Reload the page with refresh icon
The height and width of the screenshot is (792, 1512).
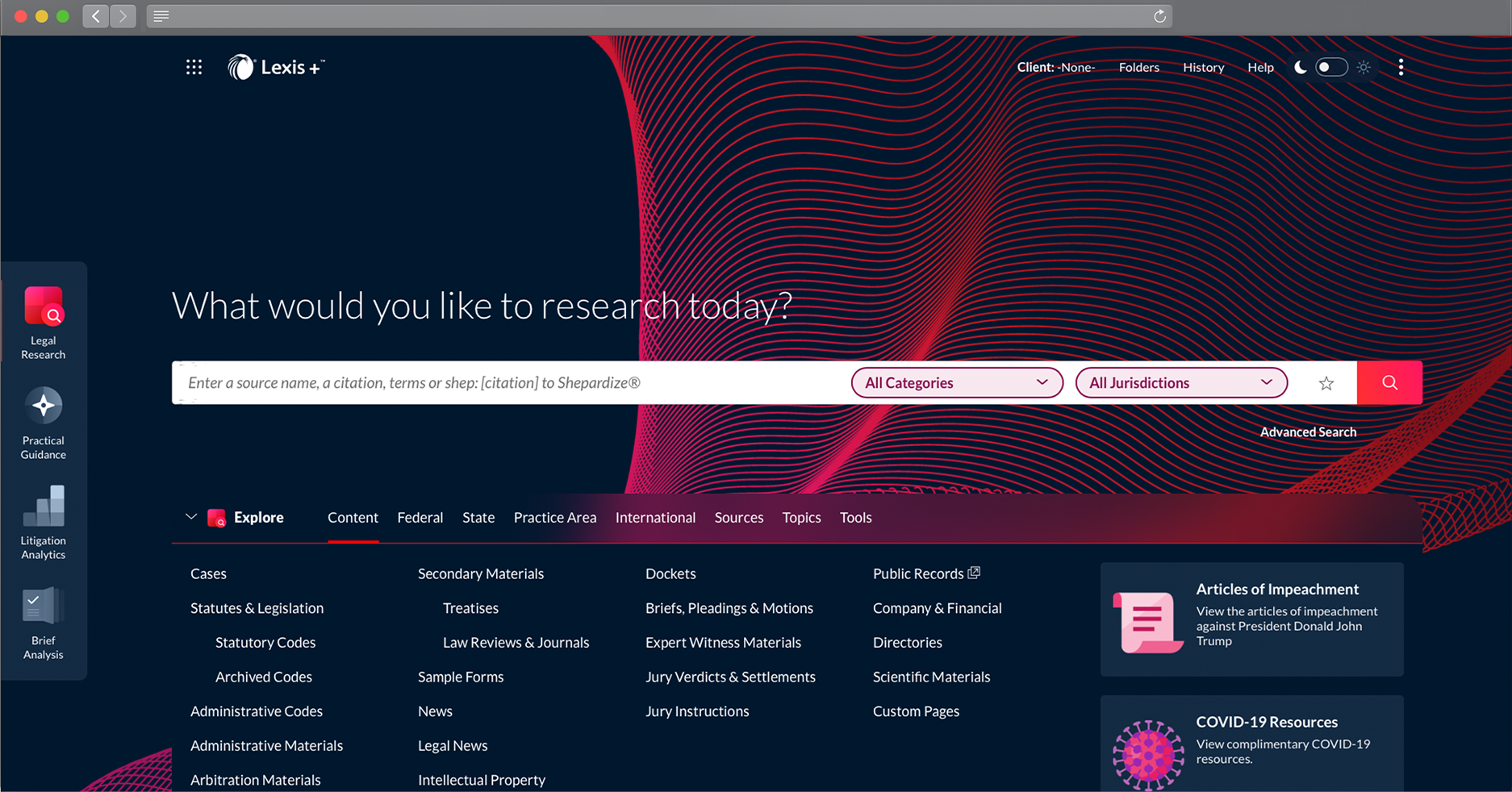coord(1159,16)
